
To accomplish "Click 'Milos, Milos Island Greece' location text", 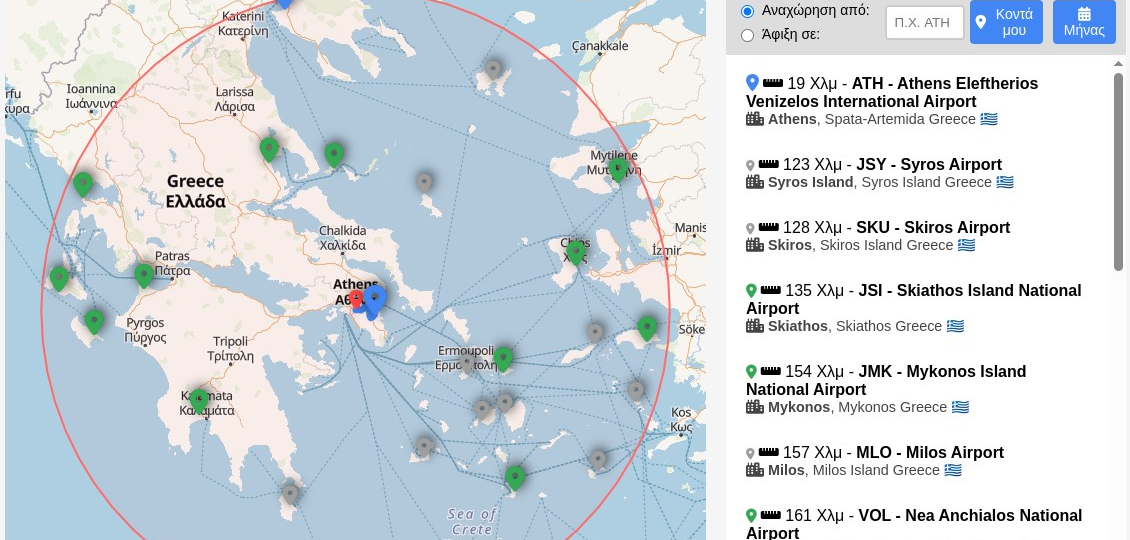I will [x=854, y=470].
